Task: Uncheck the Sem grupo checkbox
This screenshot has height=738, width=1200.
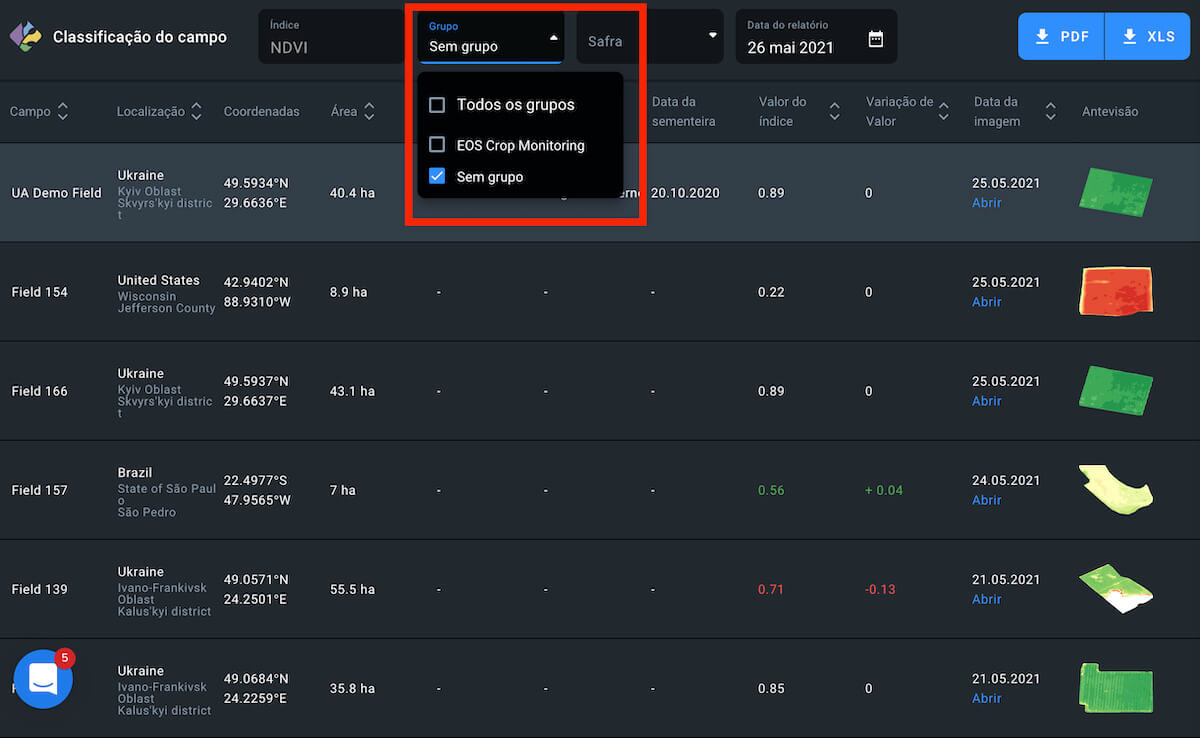Action: click(437, 177)
